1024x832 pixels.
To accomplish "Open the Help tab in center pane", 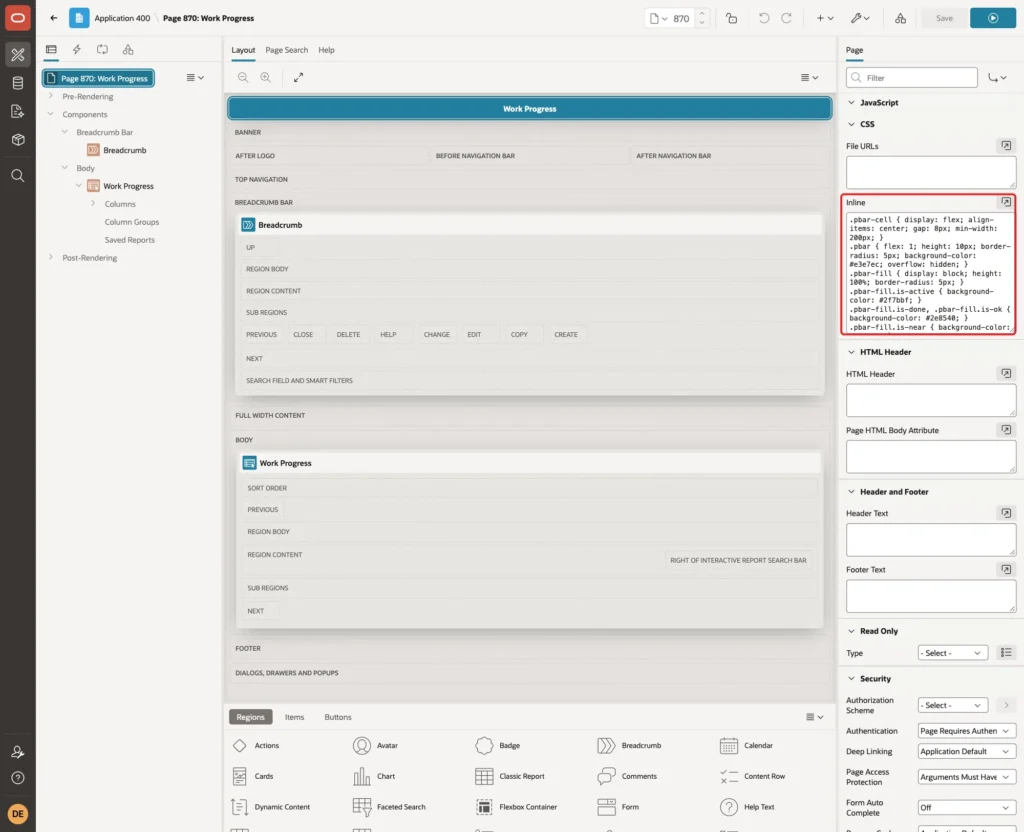I will coord(326,50).
